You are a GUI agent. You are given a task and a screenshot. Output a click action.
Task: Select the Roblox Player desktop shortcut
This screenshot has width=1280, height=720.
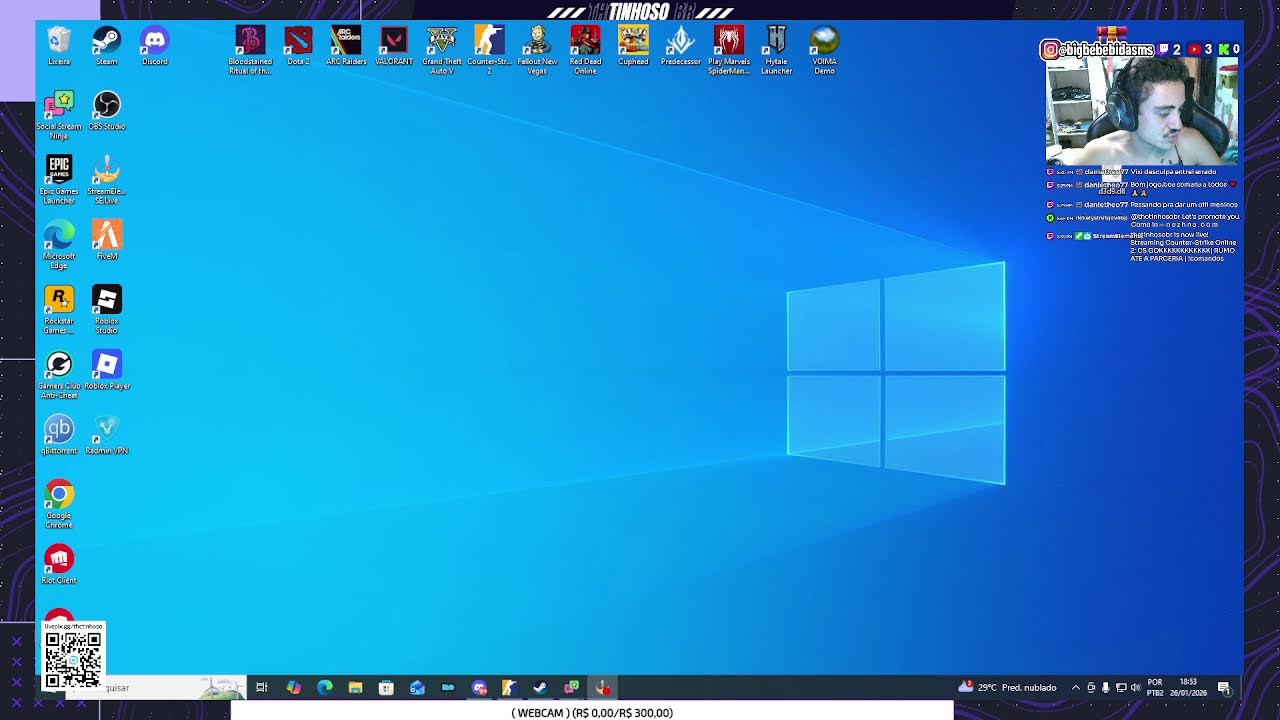[107, 370]
